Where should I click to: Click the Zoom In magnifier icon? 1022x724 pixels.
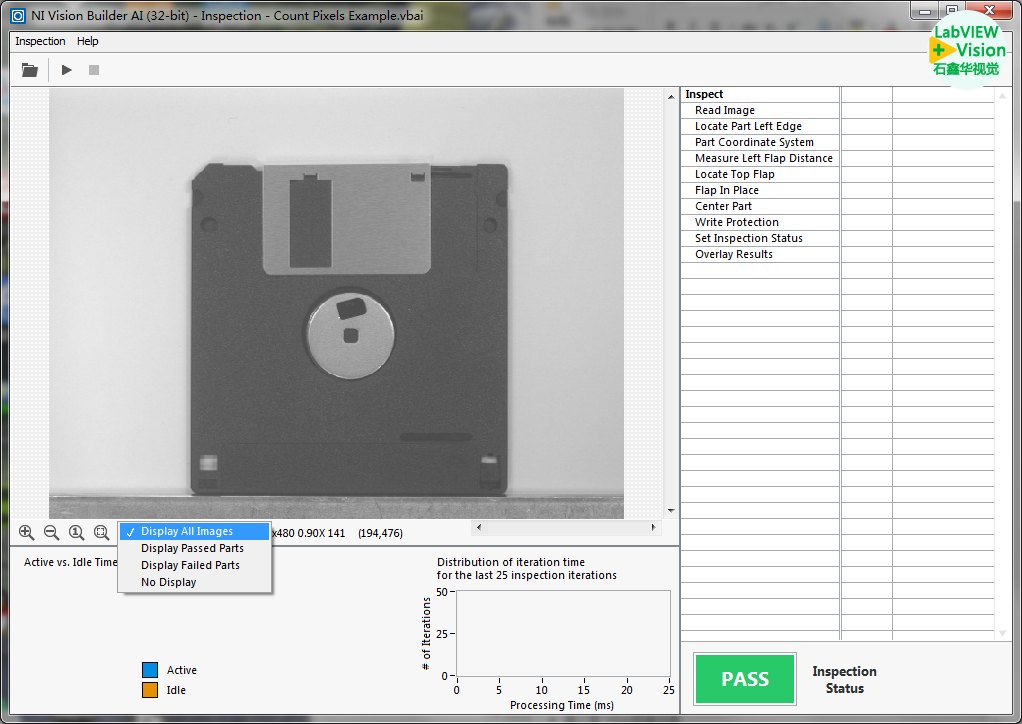click(x=27, y=533)
